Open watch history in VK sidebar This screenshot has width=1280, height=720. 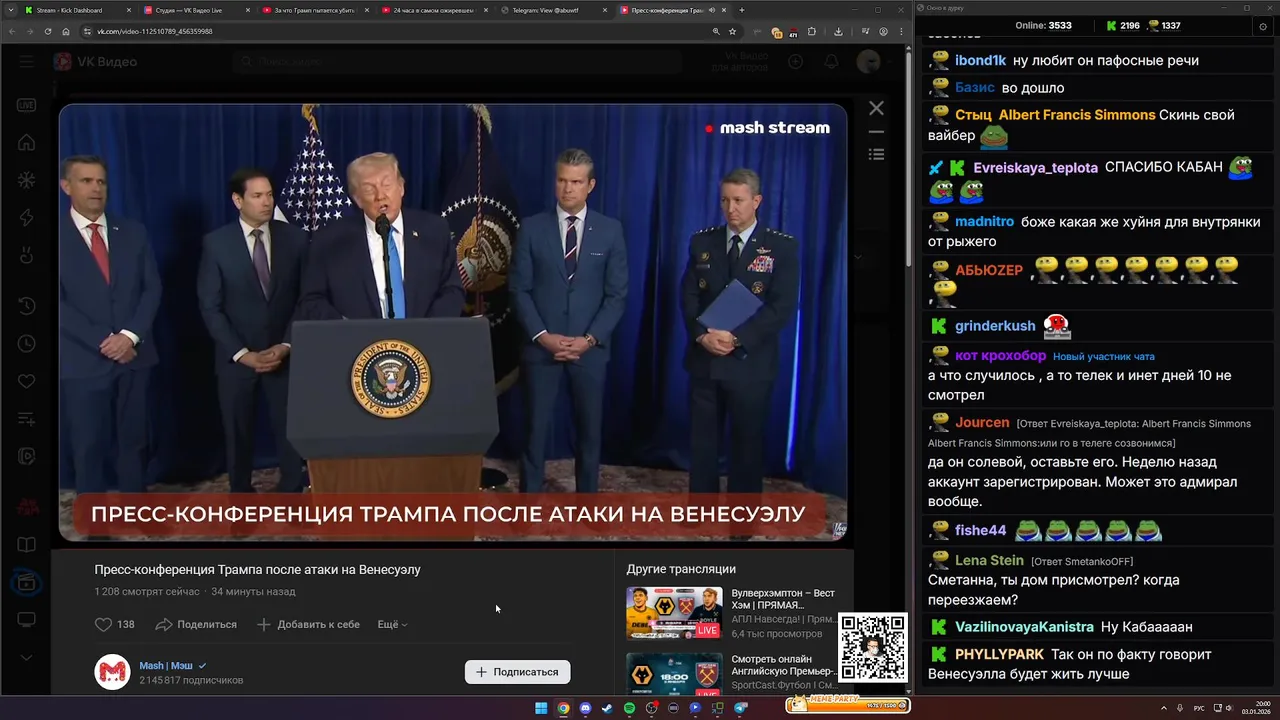click(27, 305)
